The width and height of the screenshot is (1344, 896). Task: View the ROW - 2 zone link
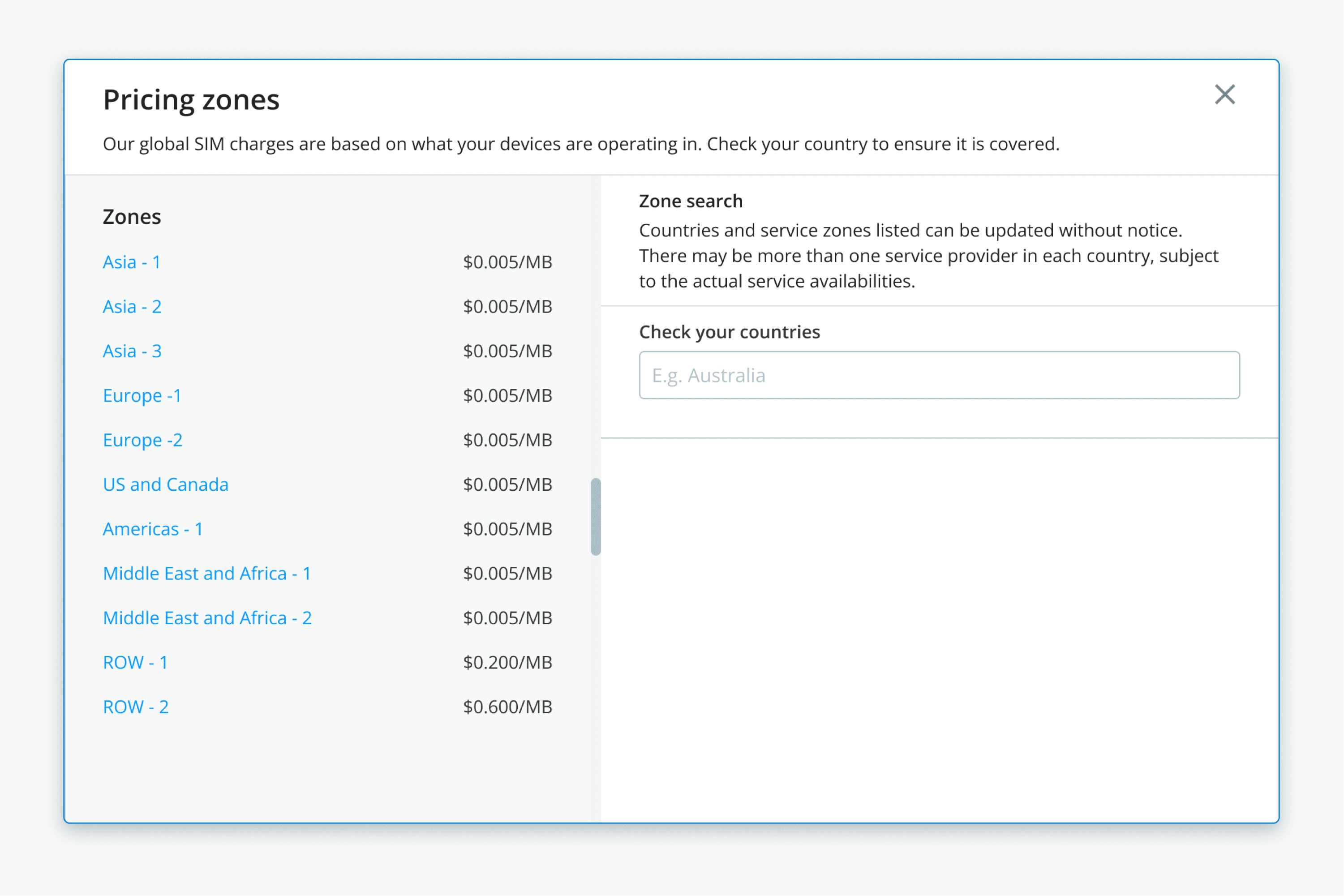coord(135,707)
